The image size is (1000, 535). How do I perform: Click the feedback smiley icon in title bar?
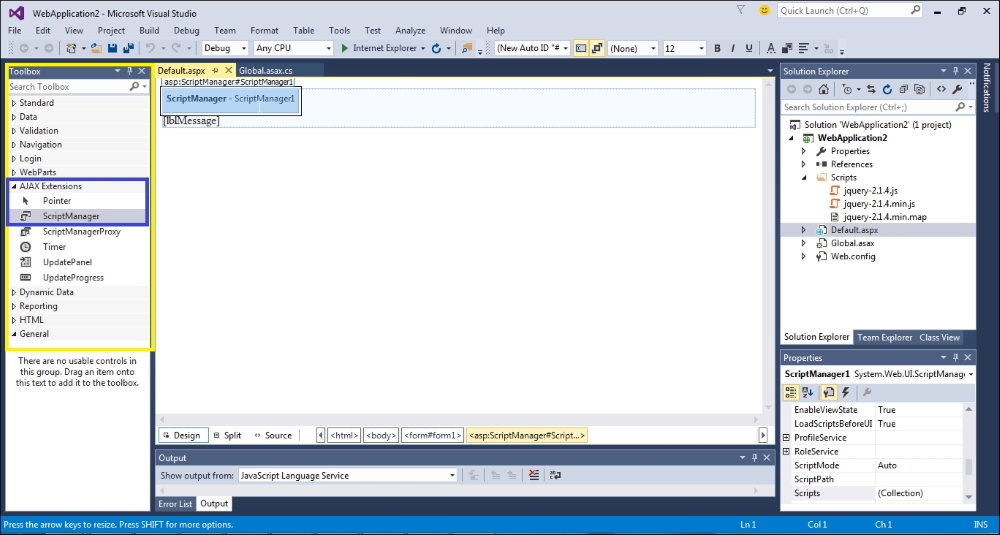[x=763, y=10]
